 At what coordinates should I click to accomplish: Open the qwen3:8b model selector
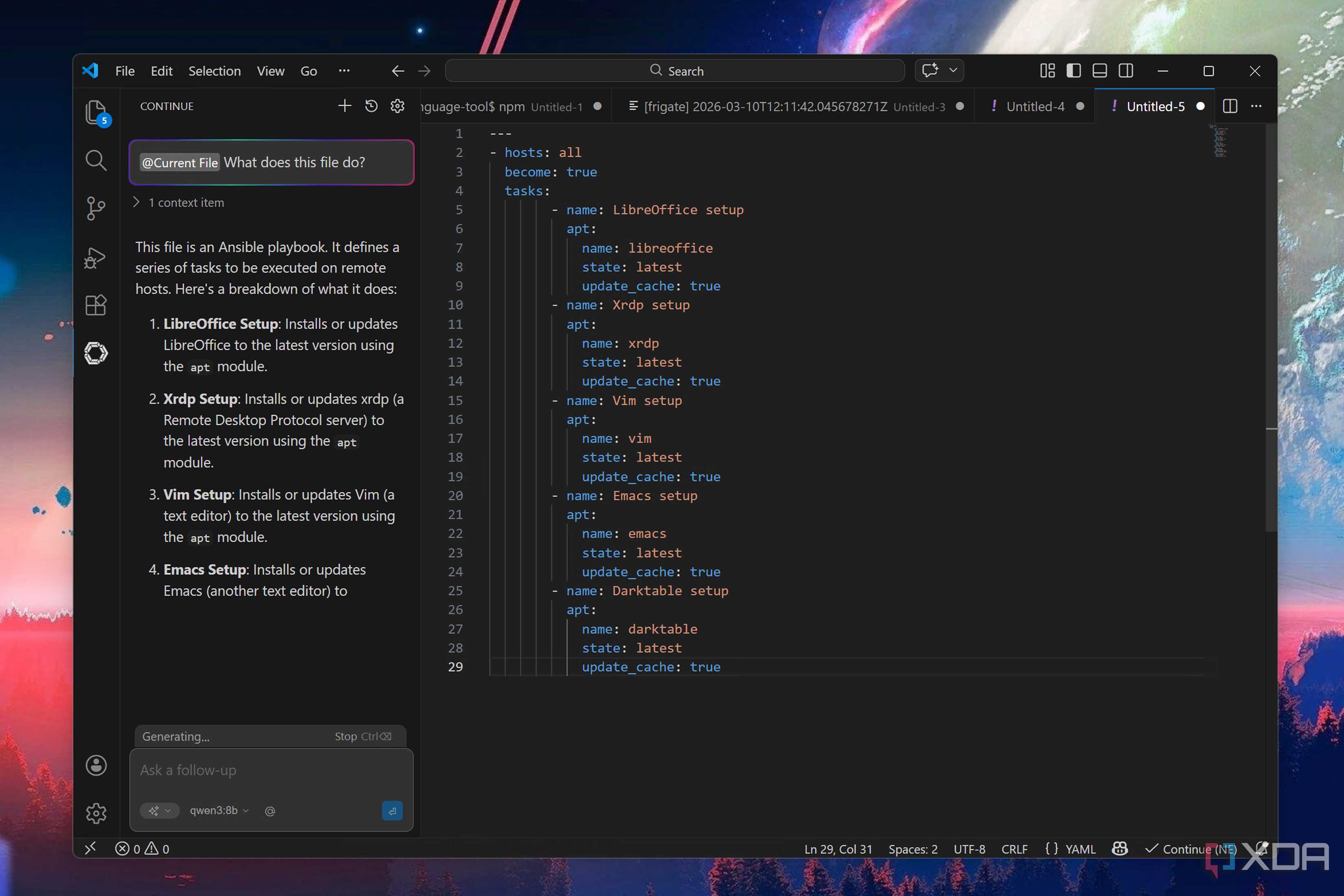tap(220, 810)
